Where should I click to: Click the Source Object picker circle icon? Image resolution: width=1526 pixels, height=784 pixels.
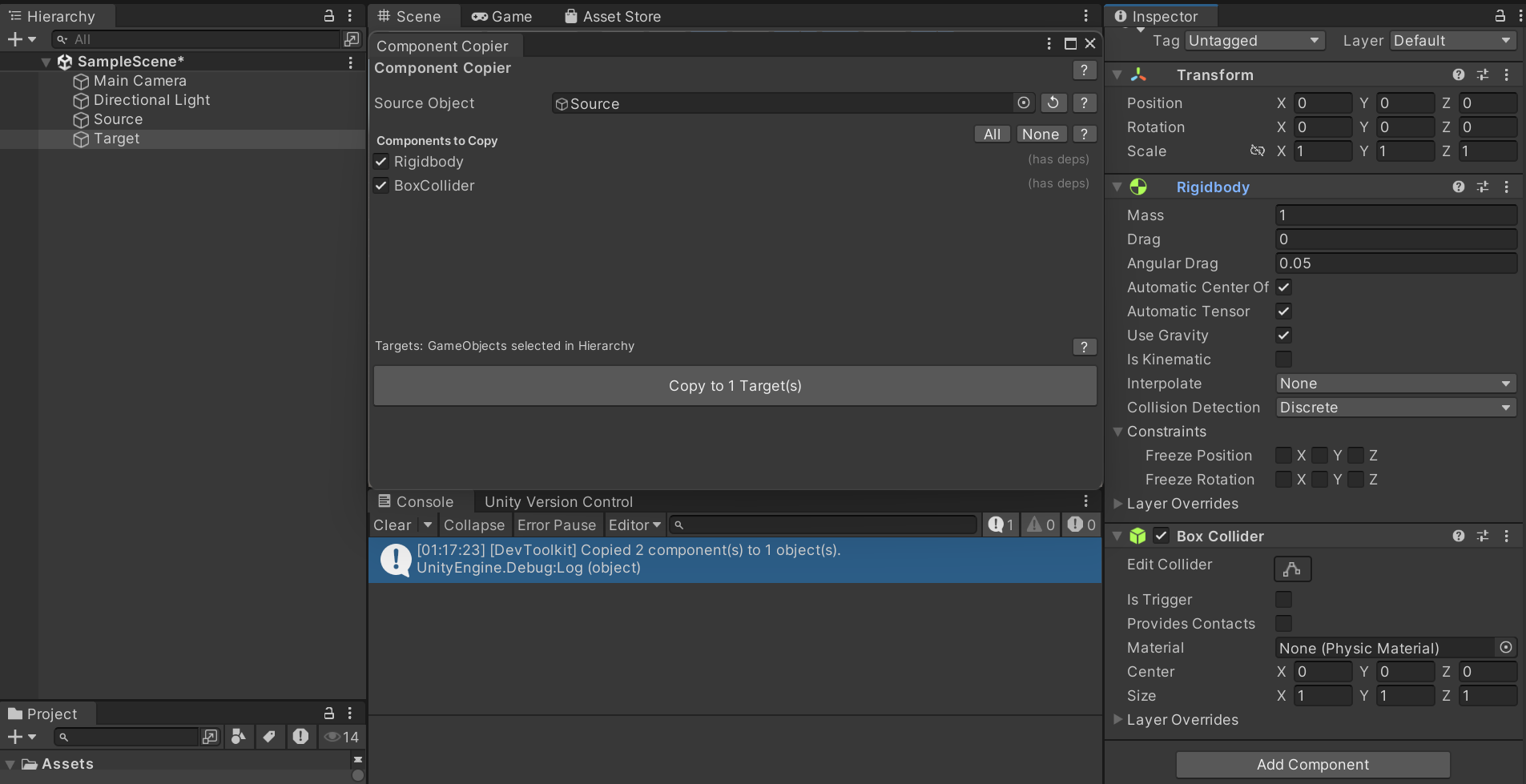tap(1024, 103)
